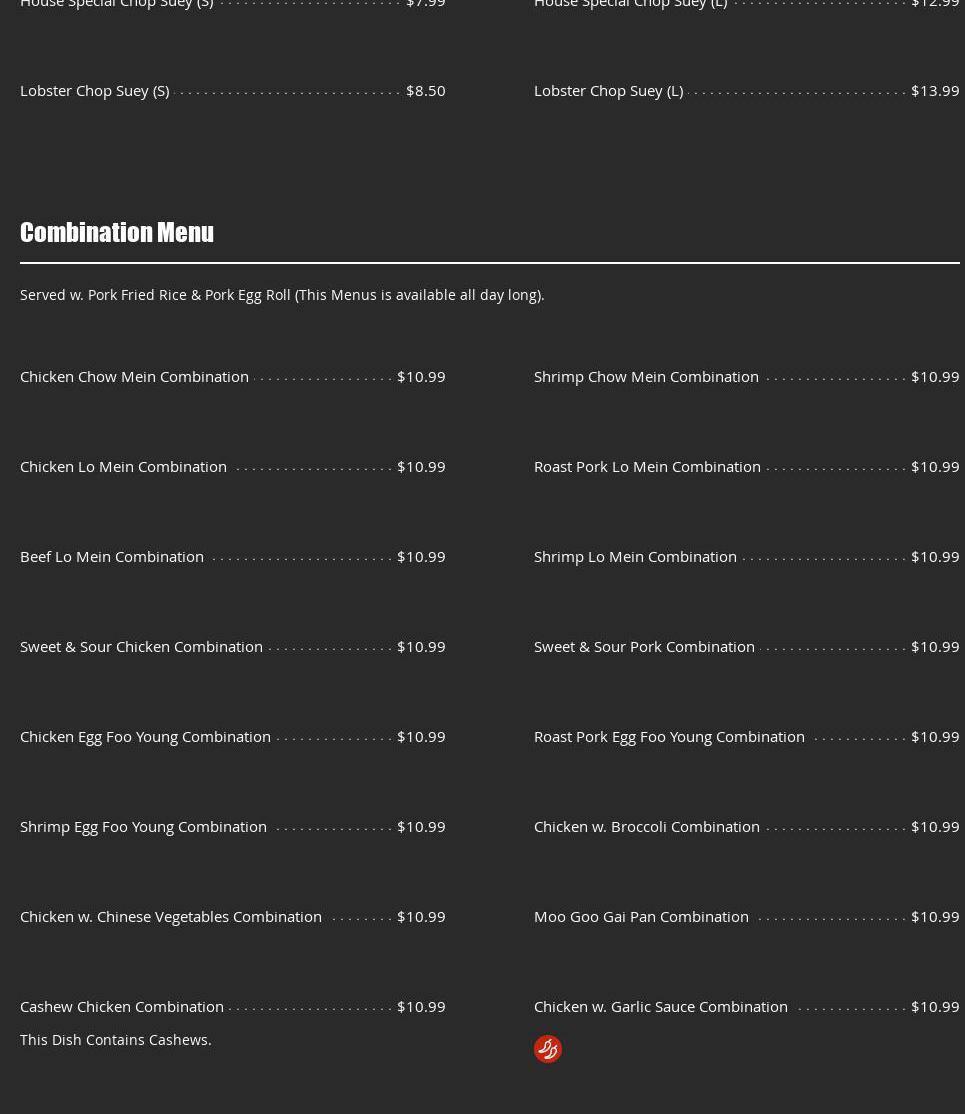
Task: Click the red spicy chili pepper icon
Action: click(x=547, y=1048)
